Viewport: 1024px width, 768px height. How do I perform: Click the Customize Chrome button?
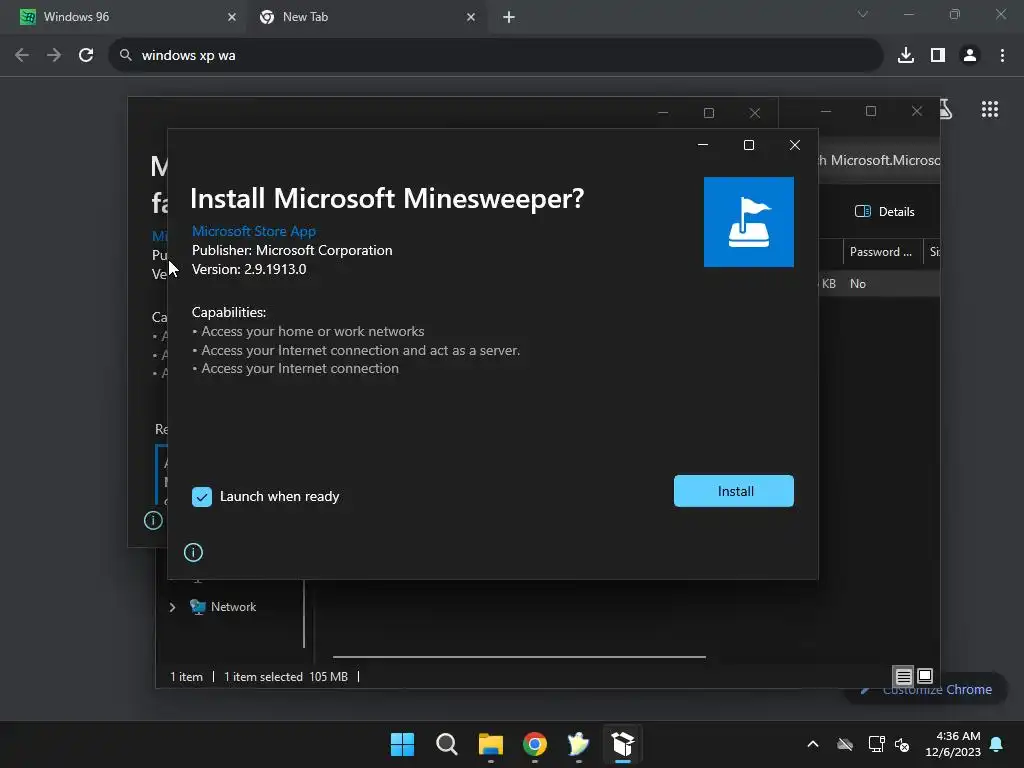coord(927,690)
